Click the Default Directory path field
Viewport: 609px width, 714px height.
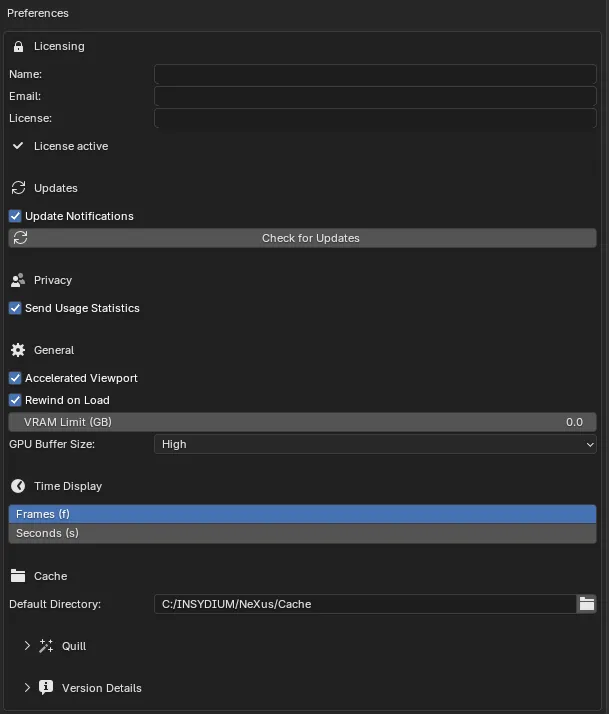[365, 604]
